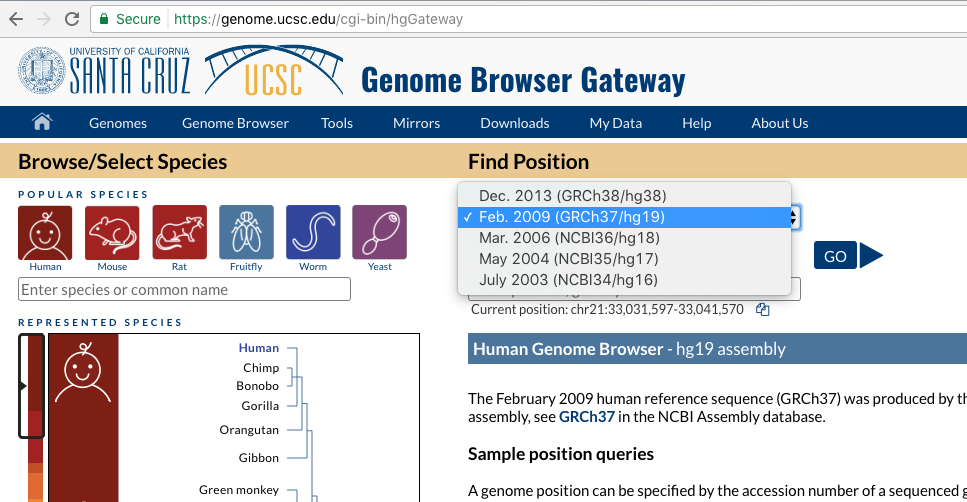This screenshot has width=967, height=502.
Task: Select the Worm species icon
Action: [x=313, y=232]
